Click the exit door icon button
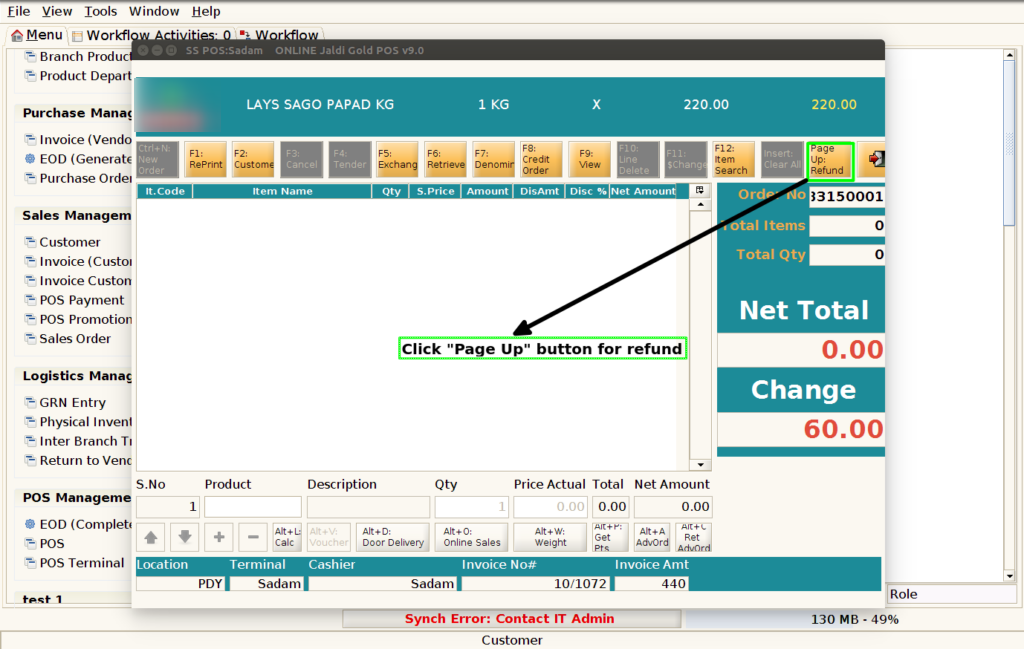Screen dimensions: 1024x649 pos(872,159)
